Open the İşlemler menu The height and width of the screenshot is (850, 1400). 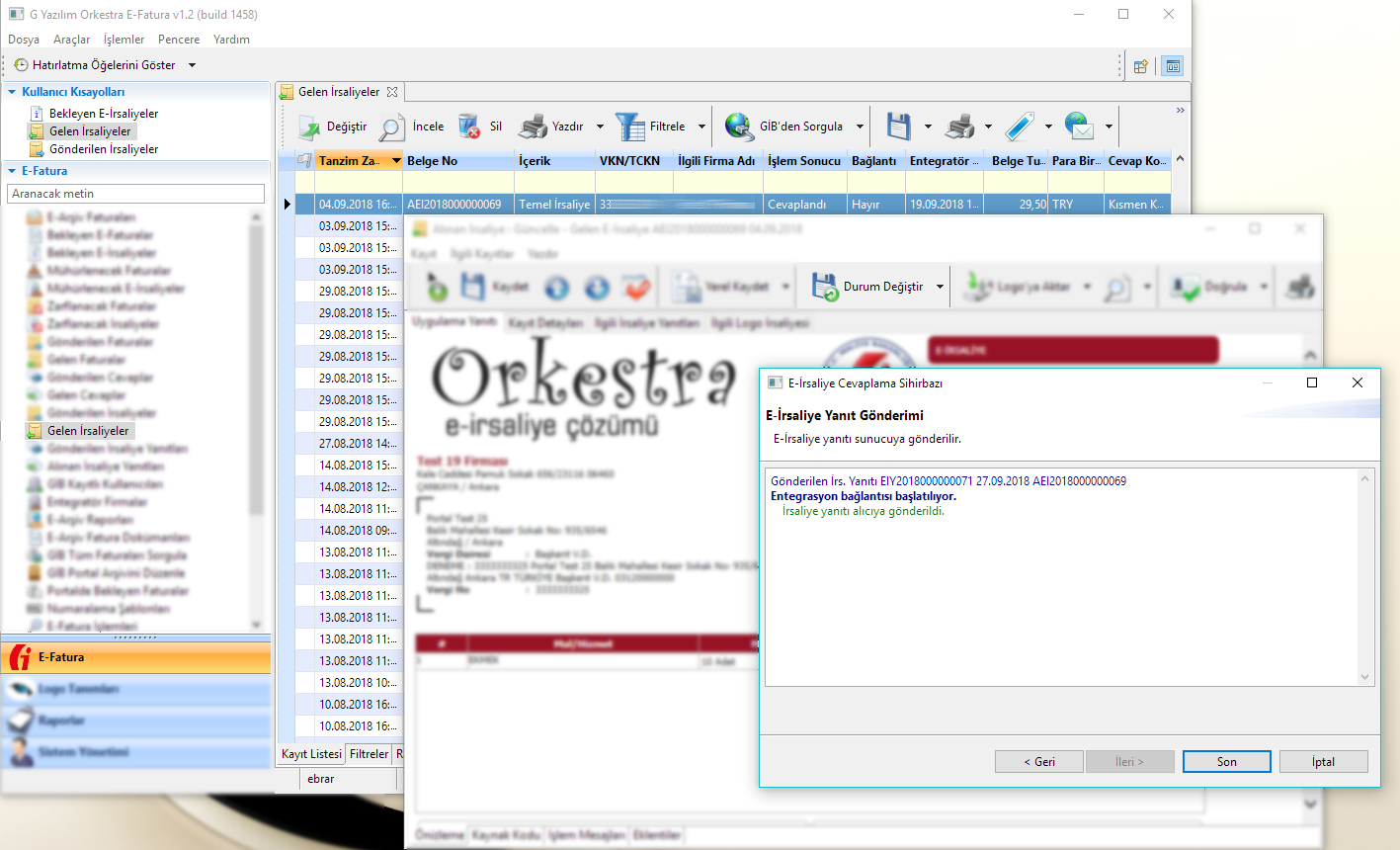pyautogui.click(x=124, y=40)
